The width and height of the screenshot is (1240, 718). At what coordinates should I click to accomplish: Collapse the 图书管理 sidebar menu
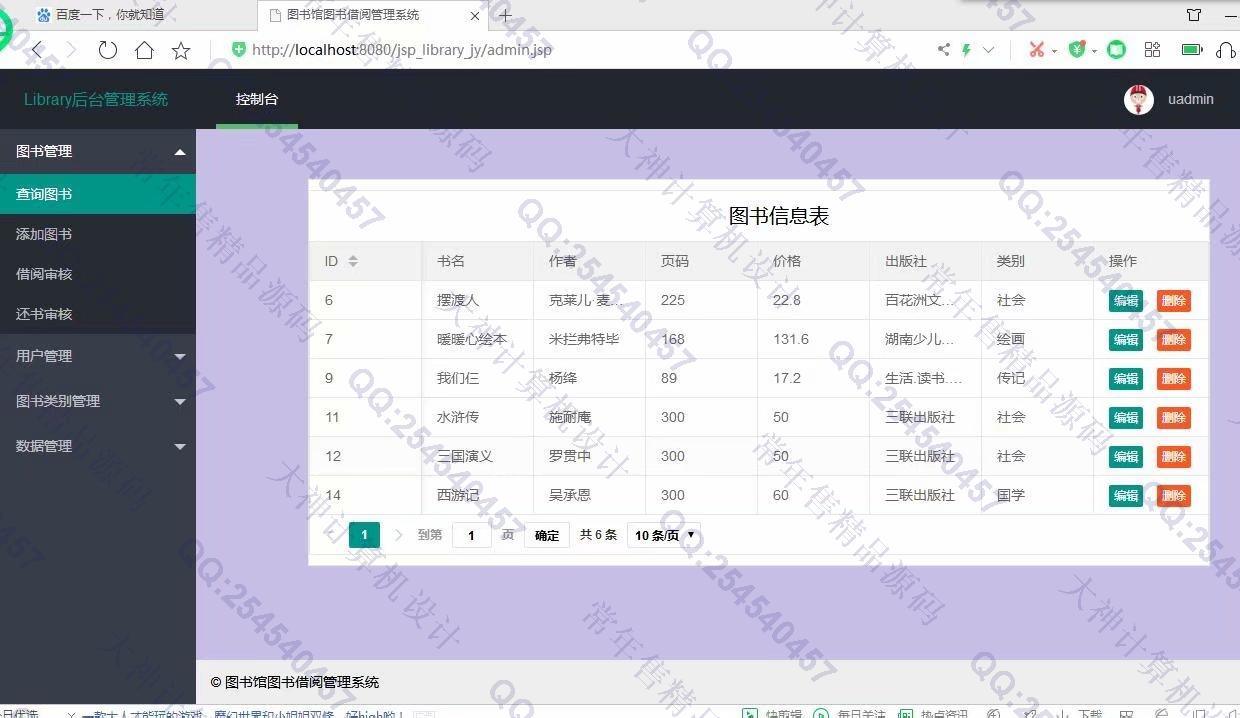(98, 151)
